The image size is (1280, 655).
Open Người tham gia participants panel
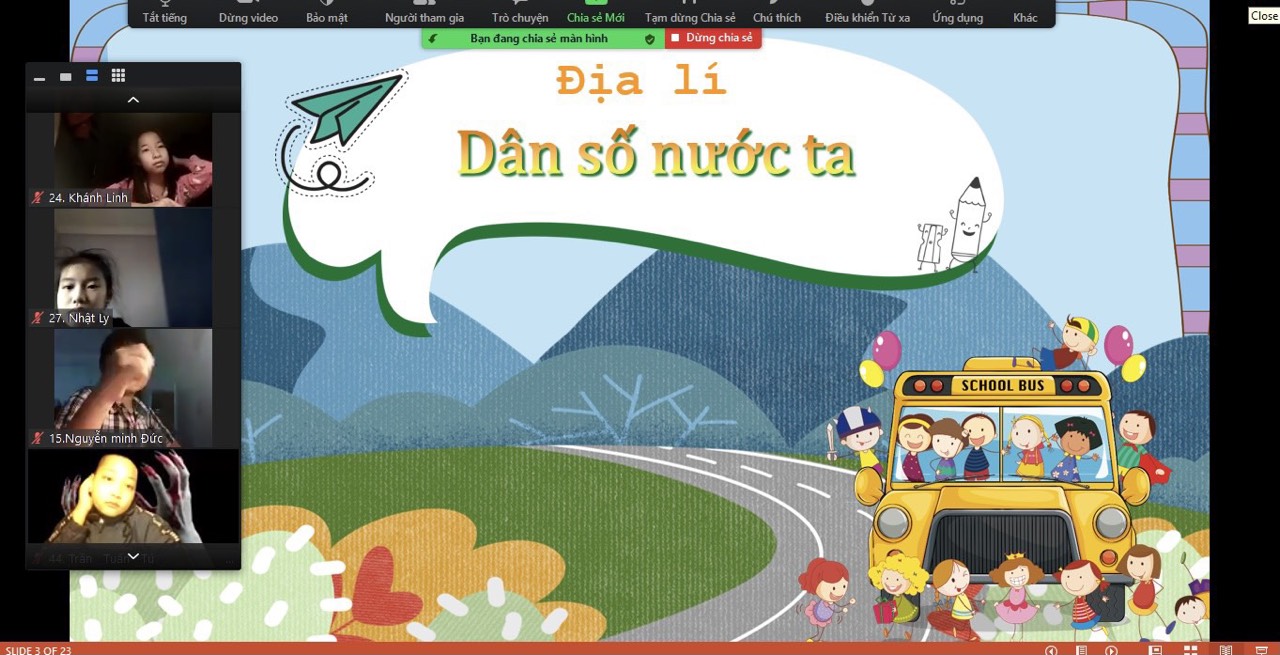(x=424, y=13)
